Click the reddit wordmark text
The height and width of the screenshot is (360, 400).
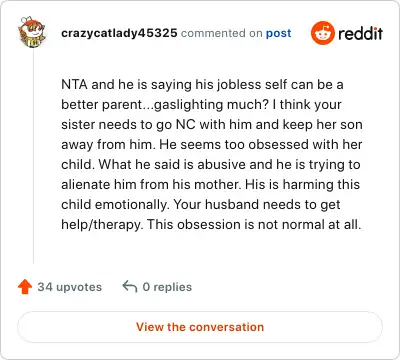(x=360, y=33)
